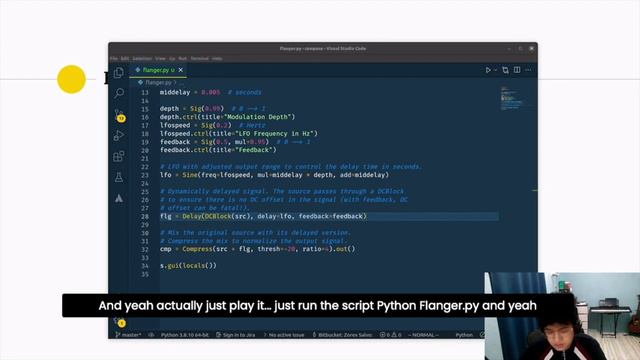Open the Terminal menu

pyautogui.click(x=200, y=58)
